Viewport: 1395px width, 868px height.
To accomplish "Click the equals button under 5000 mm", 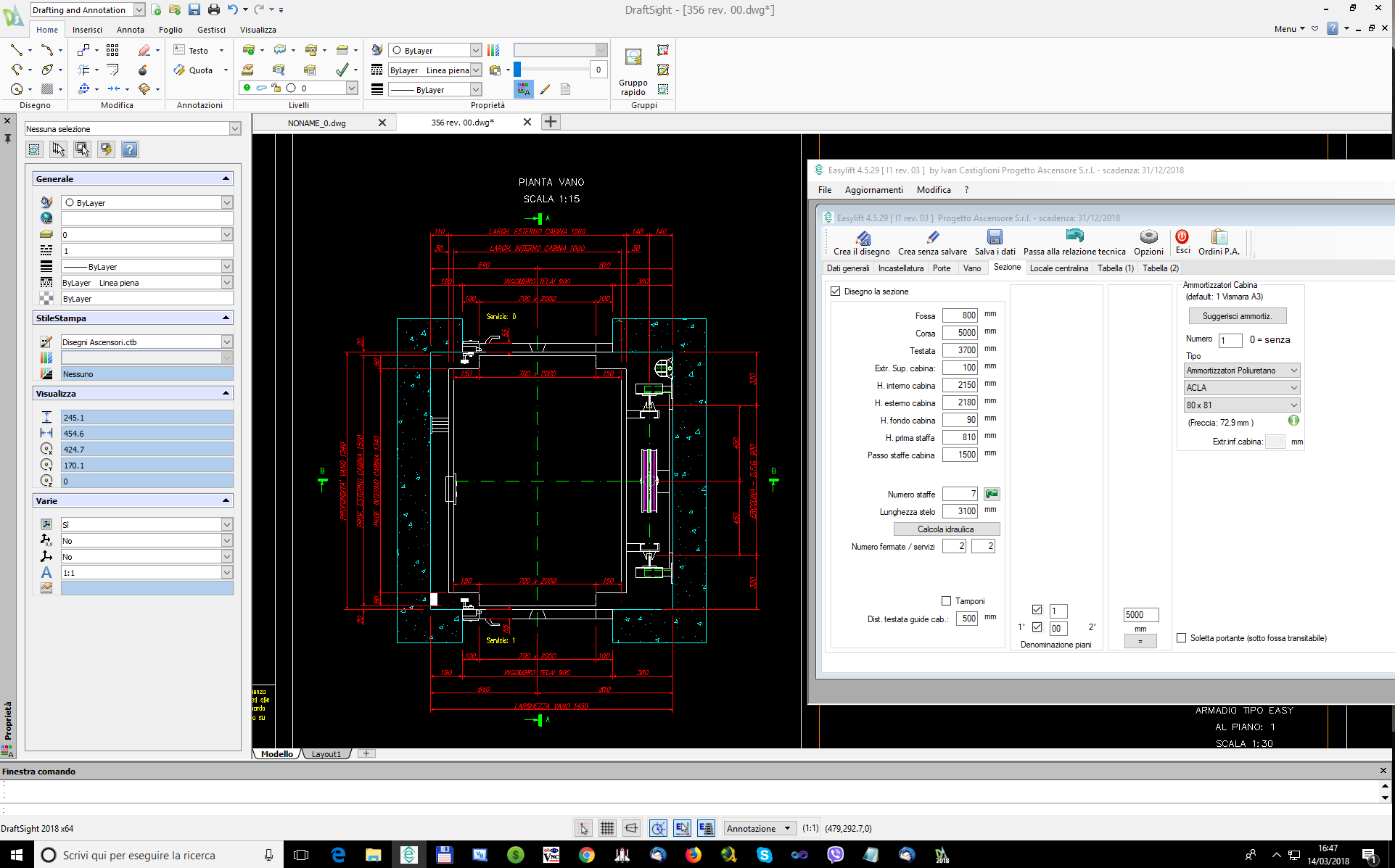I will 1140,641.
